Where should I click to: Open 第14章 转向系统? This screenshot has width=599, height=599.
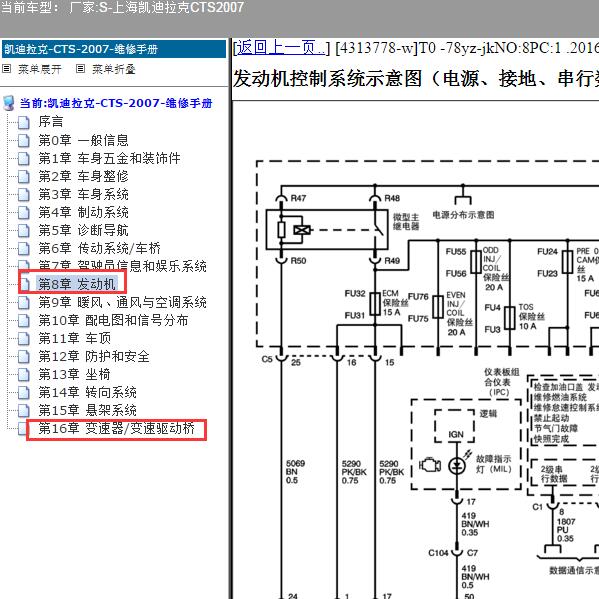pyautogui.click(x=87, y=392)
